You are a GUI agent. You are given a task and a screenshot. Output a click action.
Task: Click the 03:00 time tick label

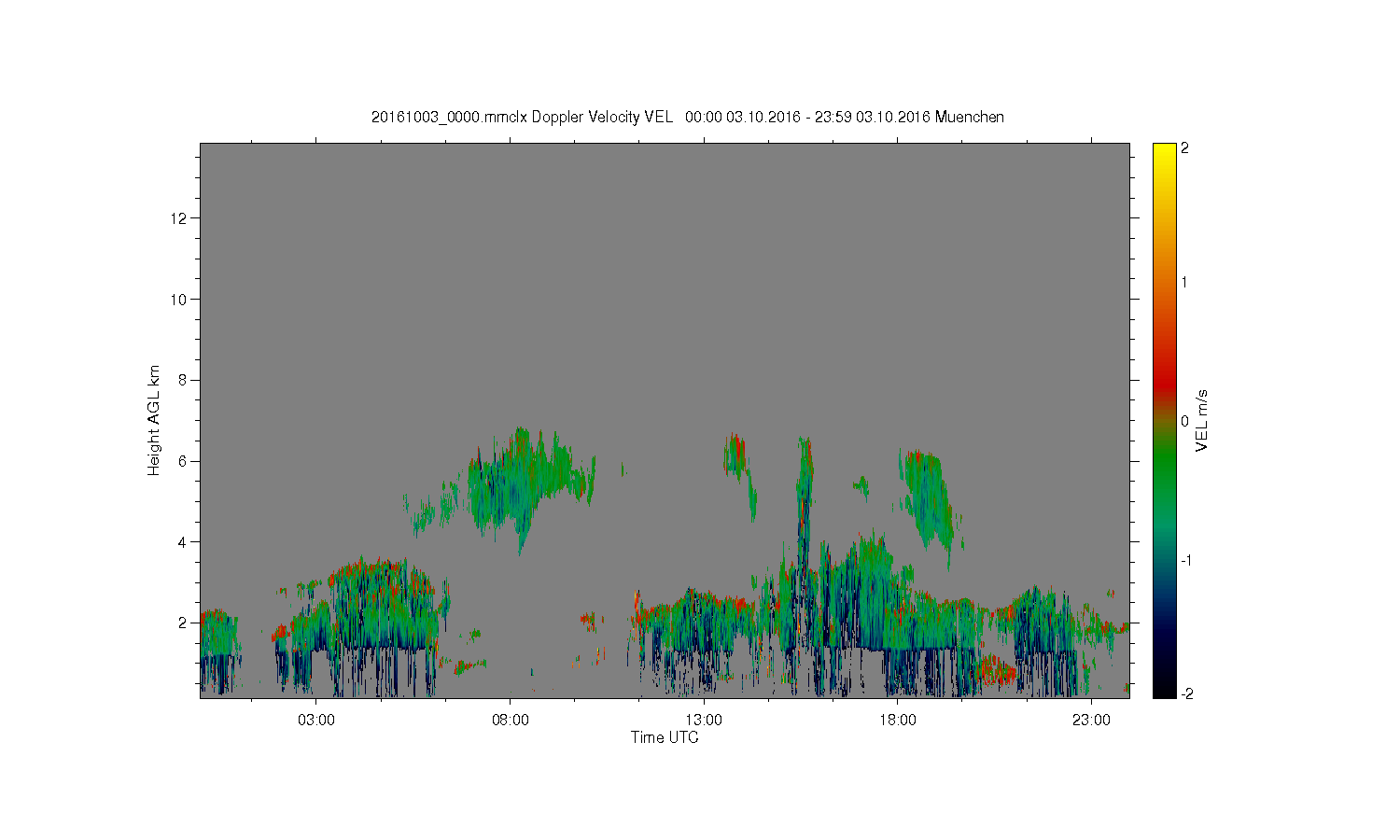point(316,721)
